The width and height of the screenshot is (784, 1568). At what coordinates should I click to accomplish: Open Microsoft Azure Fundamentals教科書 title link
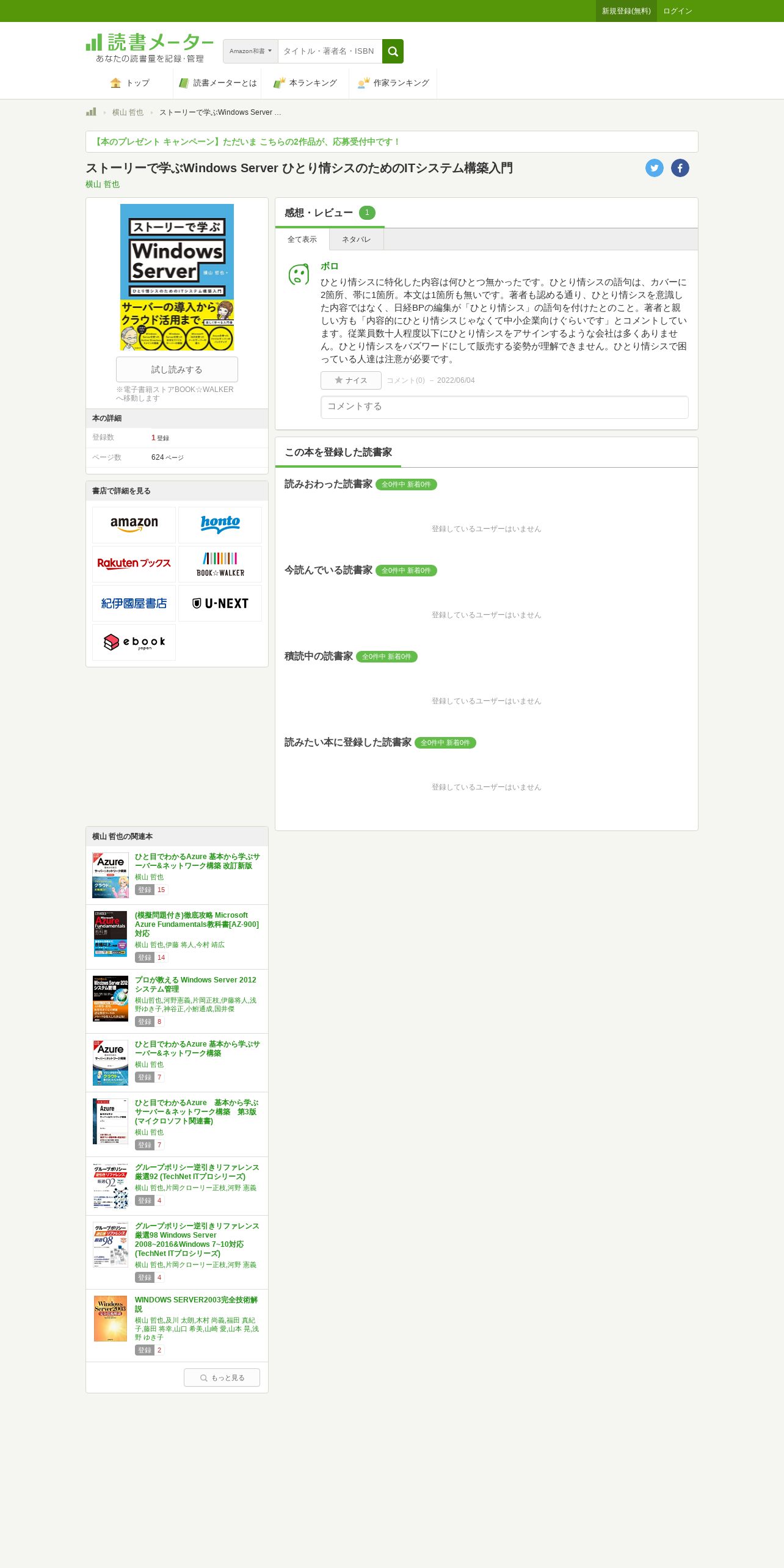click(197, 924)
